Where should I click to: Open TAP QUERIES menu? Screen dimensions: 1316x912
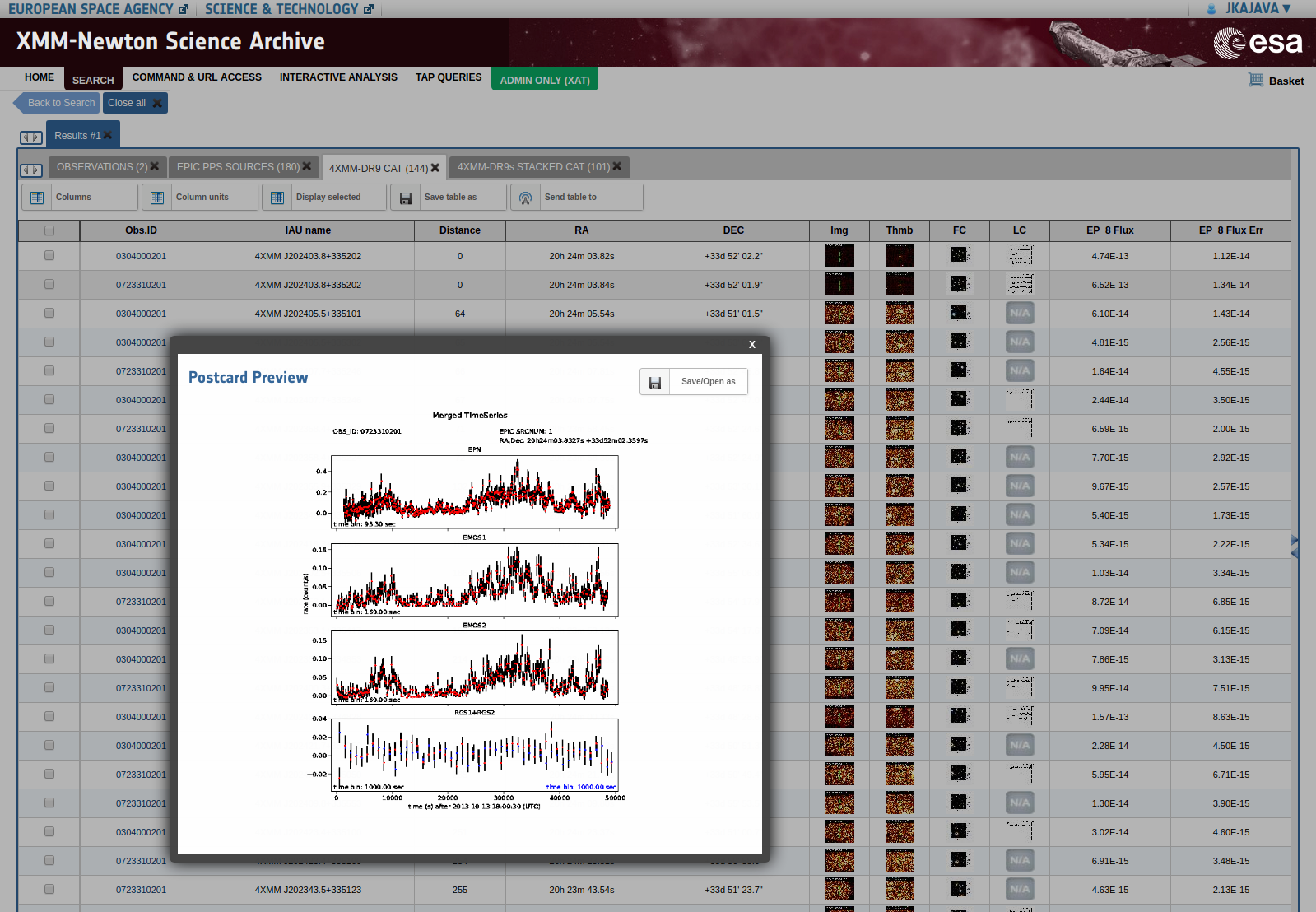tap(449, 77)
